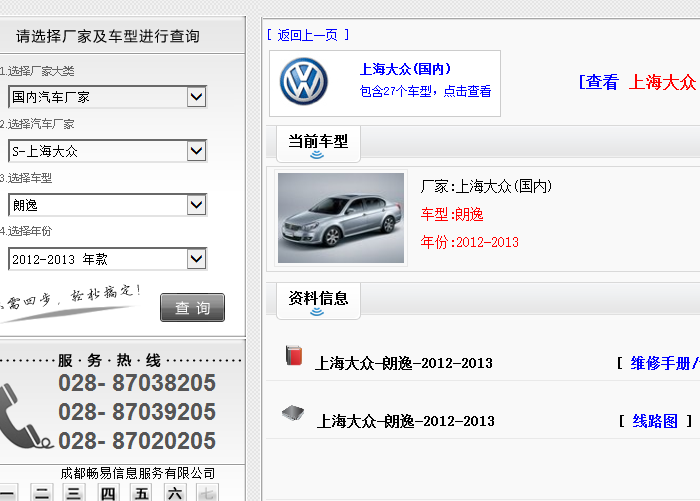Select the 资料信息 tab
The image size is (700, 501).
(318, 301)
